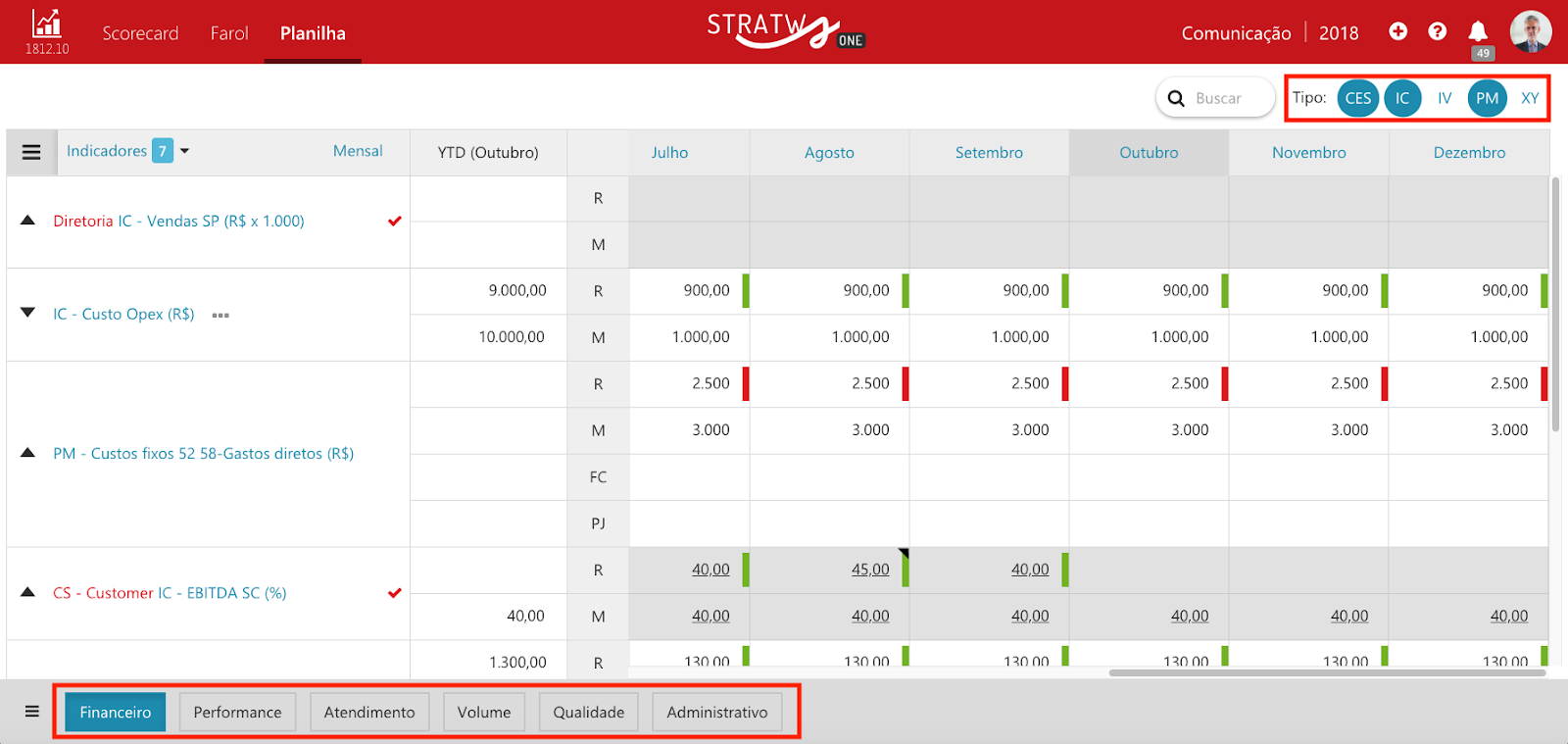Open the Agosto 45,00 value link

tap(870, 570)
